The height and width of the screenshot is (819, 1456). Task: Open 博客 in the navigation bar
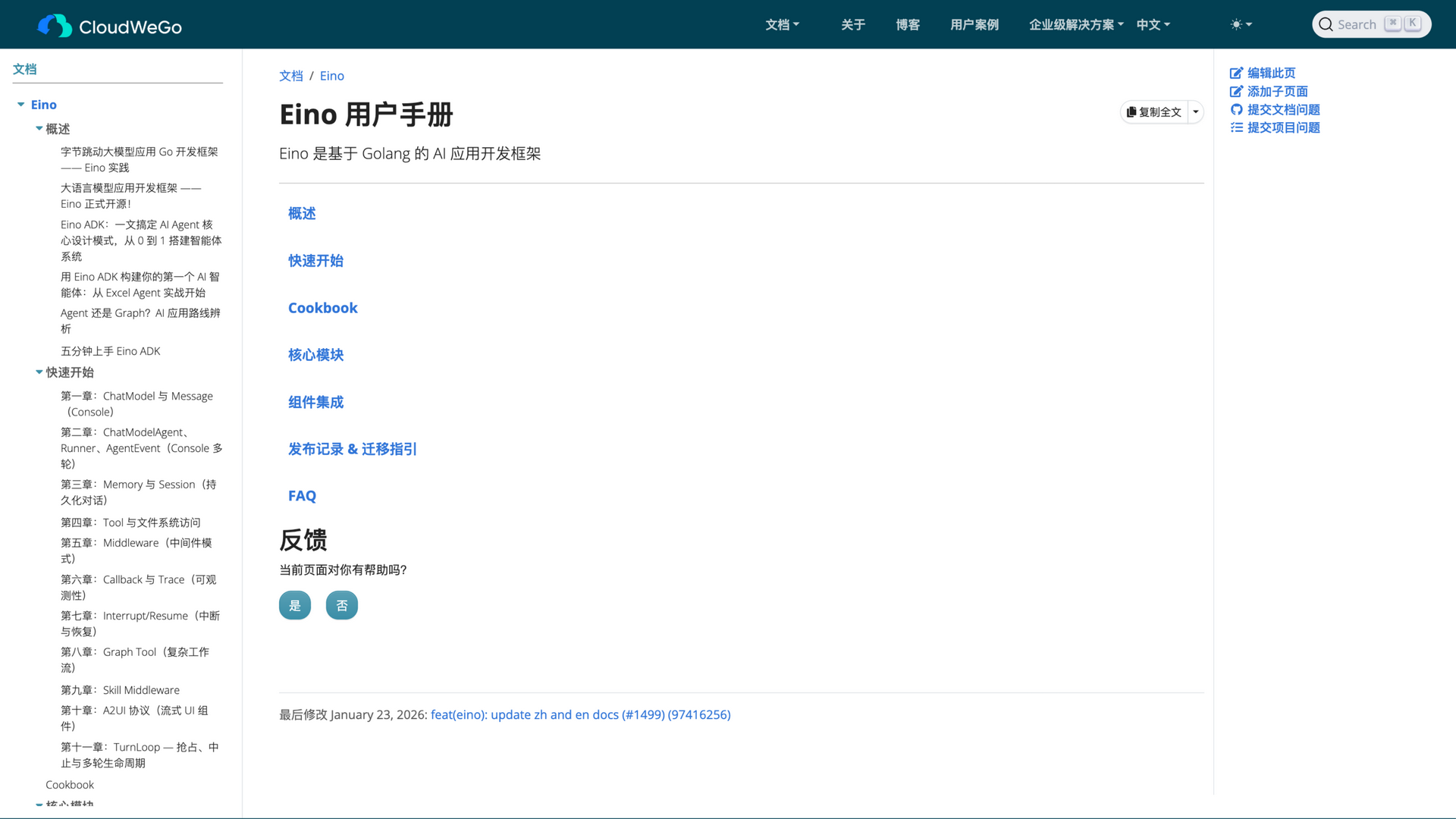(x=908, y=25)
